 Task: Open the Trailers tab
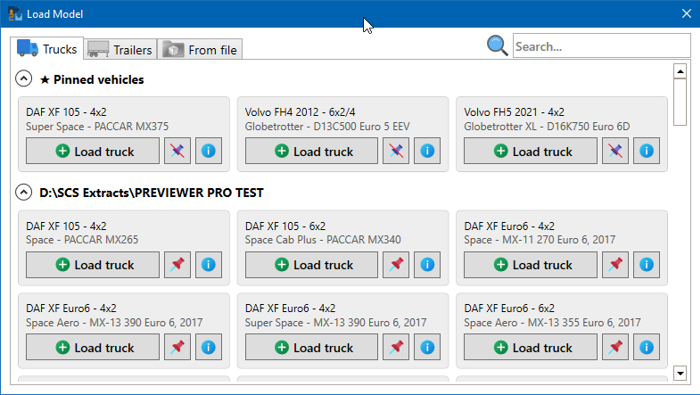point(120,50)
